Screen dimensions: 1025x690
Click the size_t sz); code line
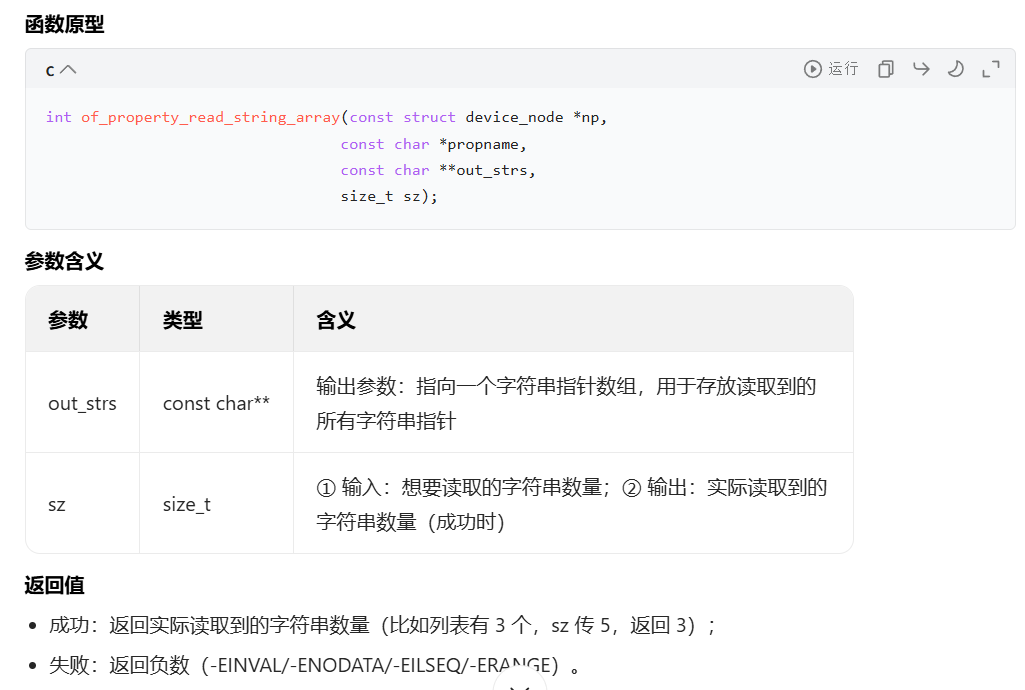(389, 196)
